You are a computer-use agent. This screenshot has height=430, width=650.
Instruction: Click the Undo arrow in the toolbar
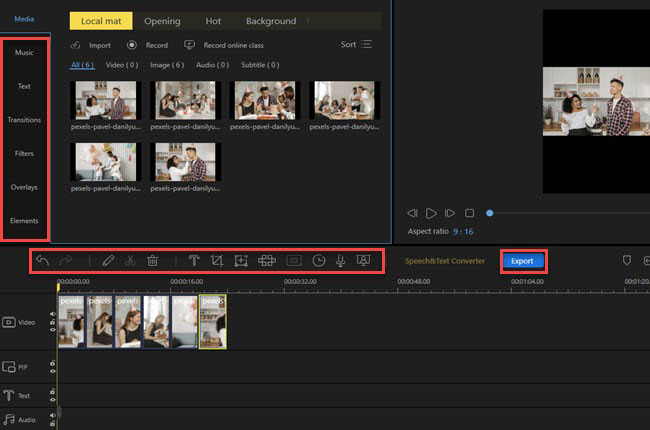[x=42, y=260]
